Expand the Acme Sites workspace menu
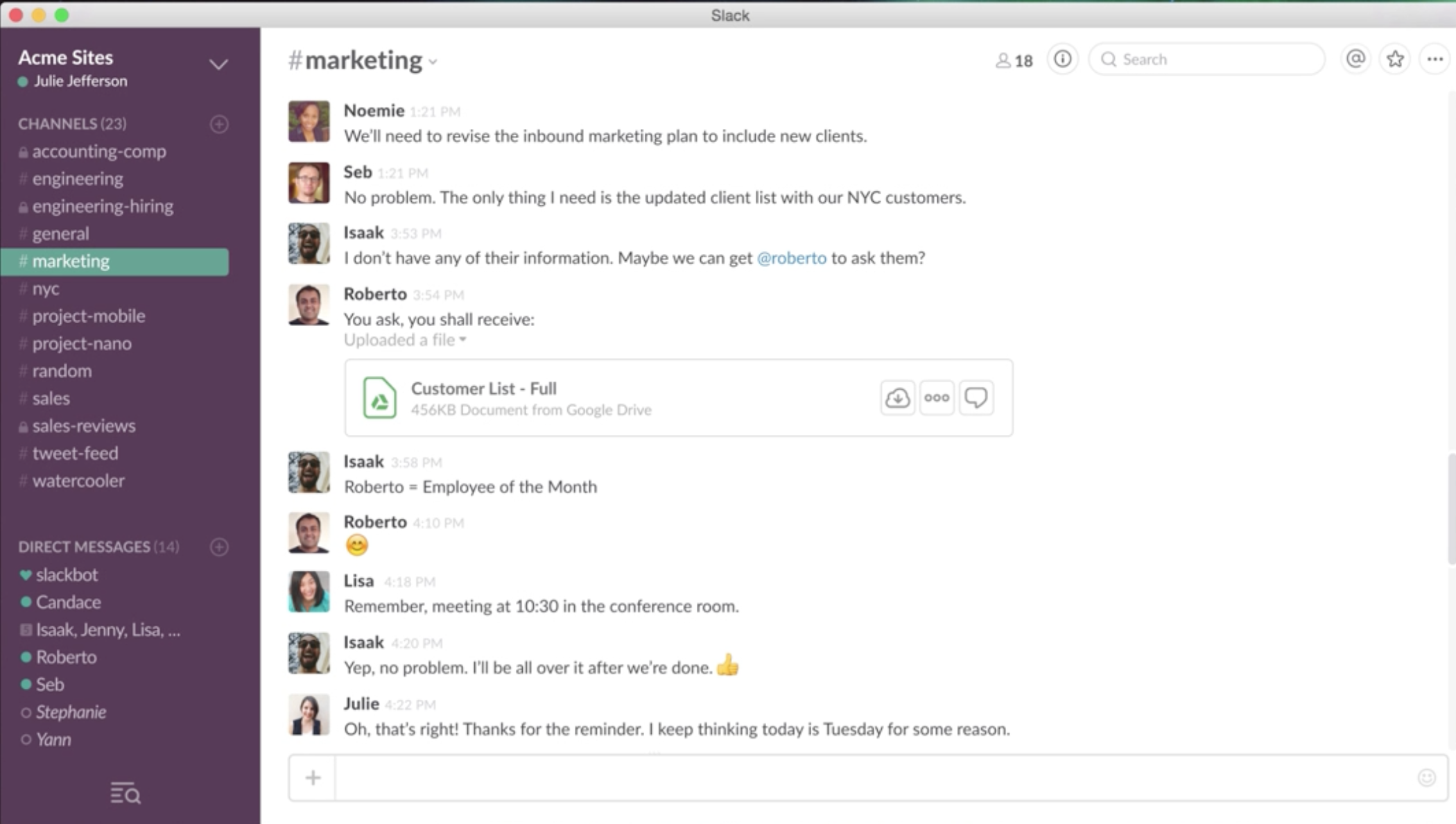The height and width of the screenshot is (824, 1456). point(218,64)
